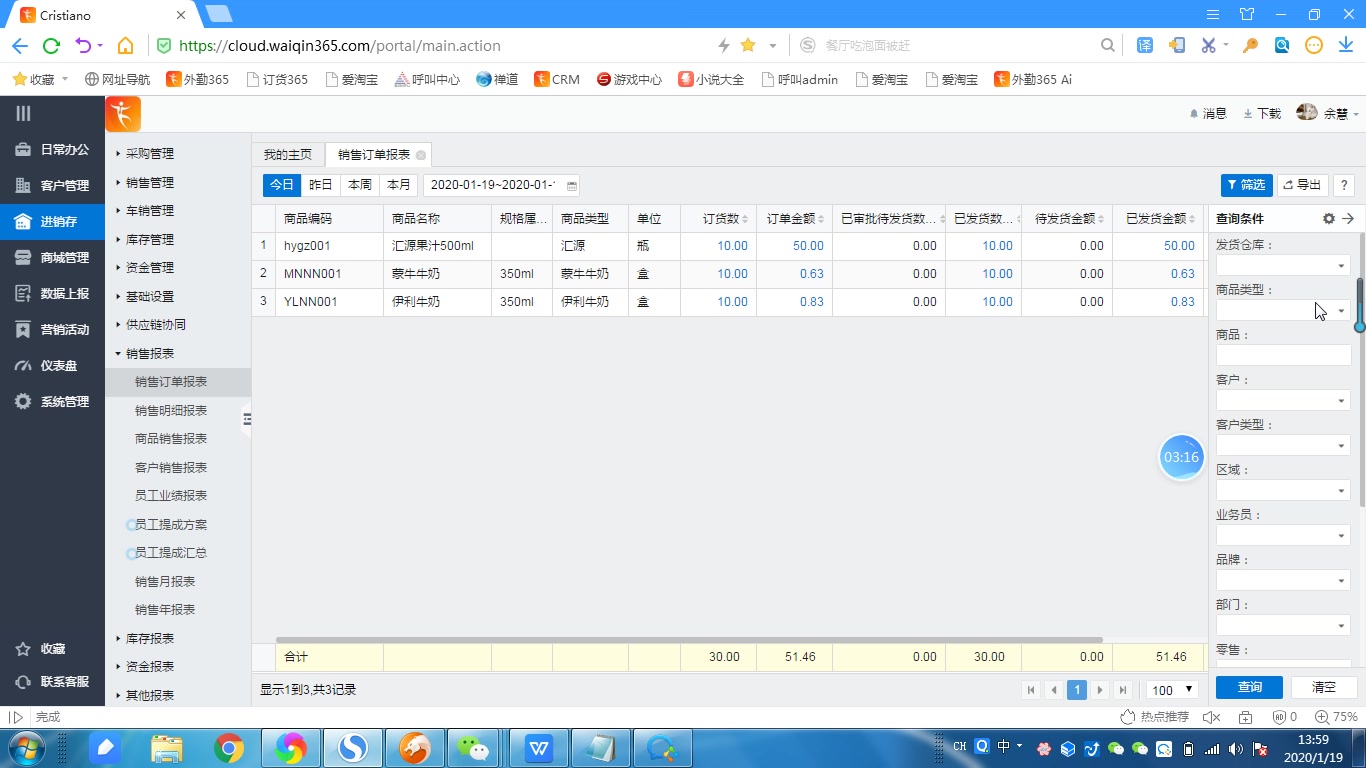Image resolution: width=1366 pixels, height=768 pixels.
Task: Open 营销活动 module
Action: coord(52,330)
